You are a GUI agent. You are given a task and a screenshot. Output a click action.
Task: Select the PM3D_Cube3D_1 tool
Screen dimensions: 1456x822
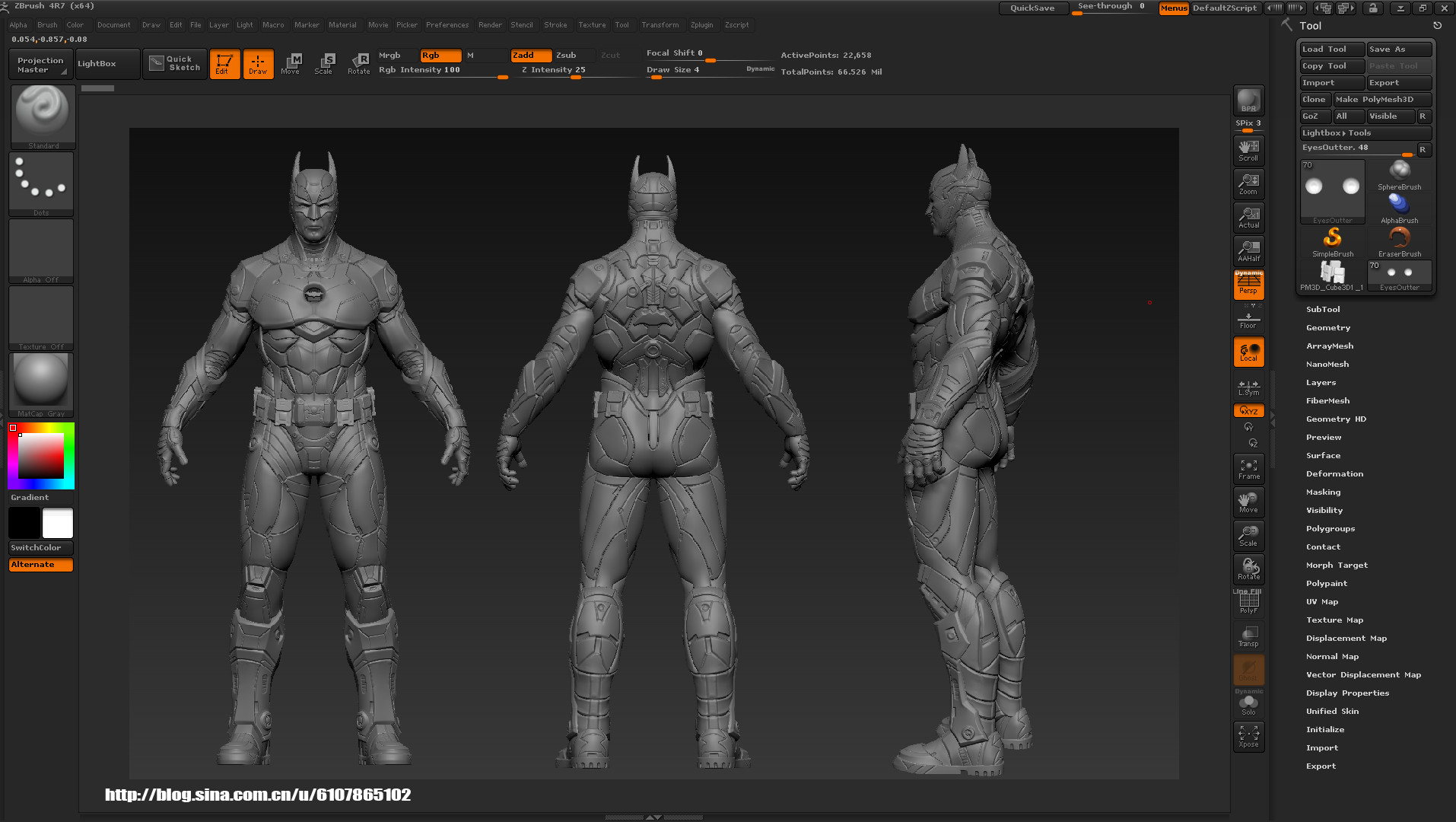pyautogui.click(x=1333, y=276)
